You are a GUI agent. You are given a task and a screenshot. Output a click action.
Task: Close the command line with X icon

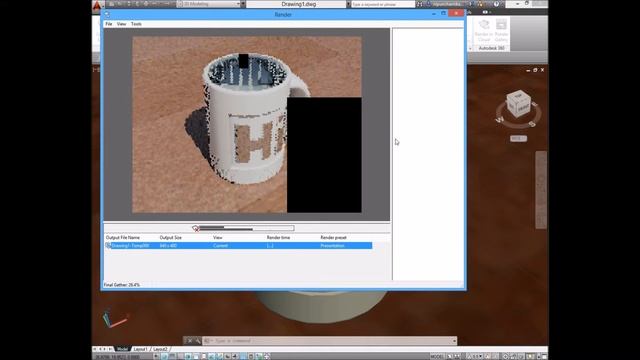(x=190, y=341)
